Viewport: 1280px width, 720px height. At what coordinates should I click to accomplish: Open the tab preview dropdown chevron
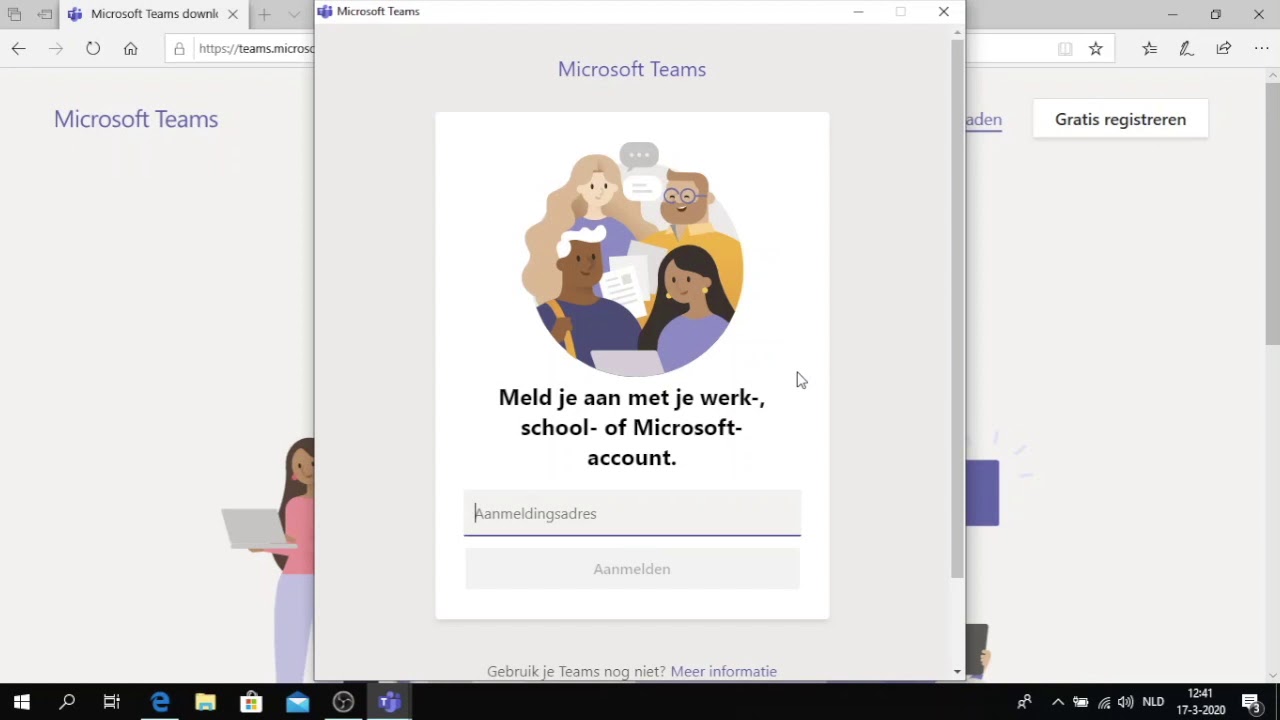(294, 15)
